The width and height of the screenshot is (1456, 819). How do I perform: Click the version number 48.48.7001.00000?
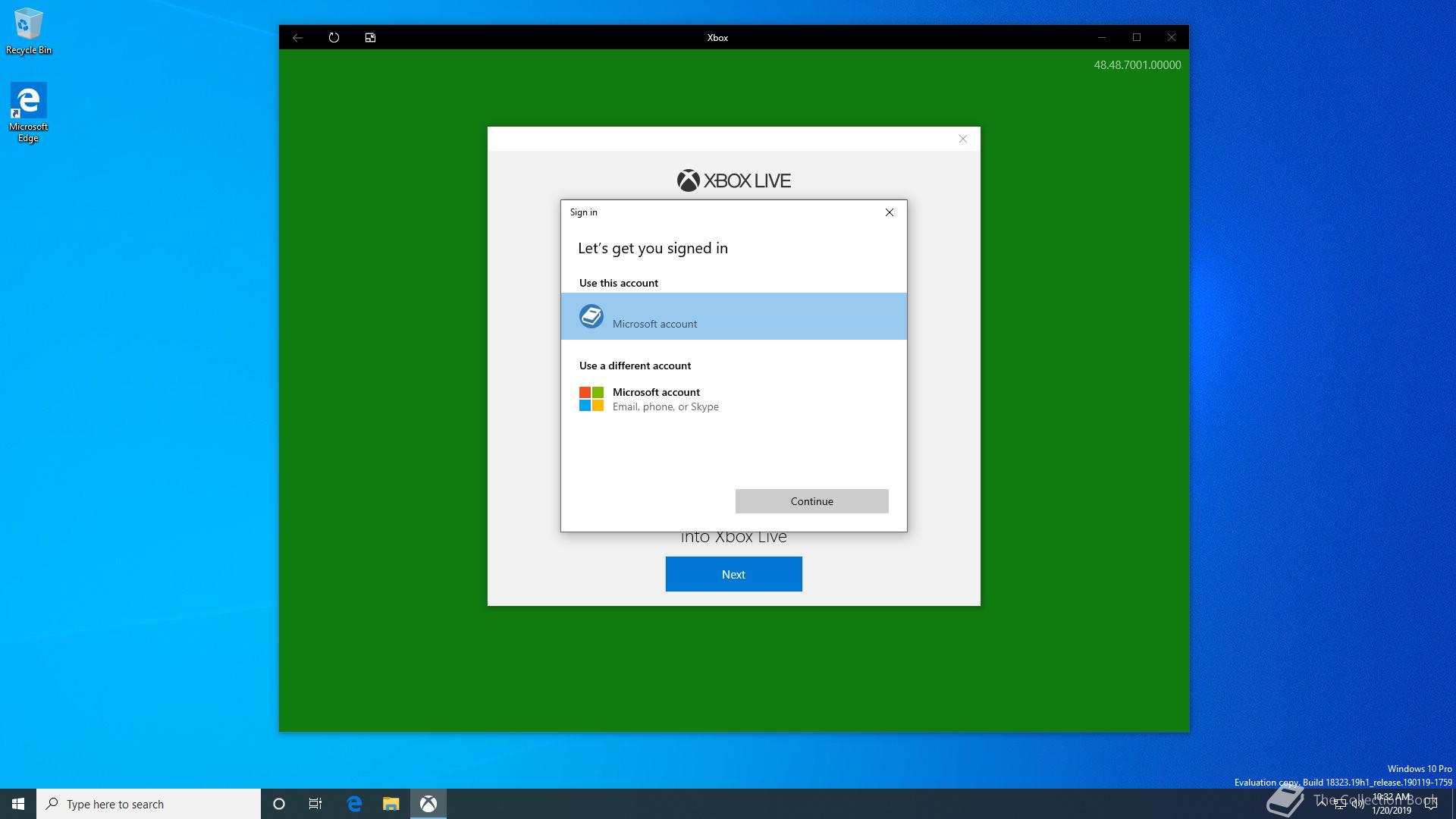point(1137,65)
